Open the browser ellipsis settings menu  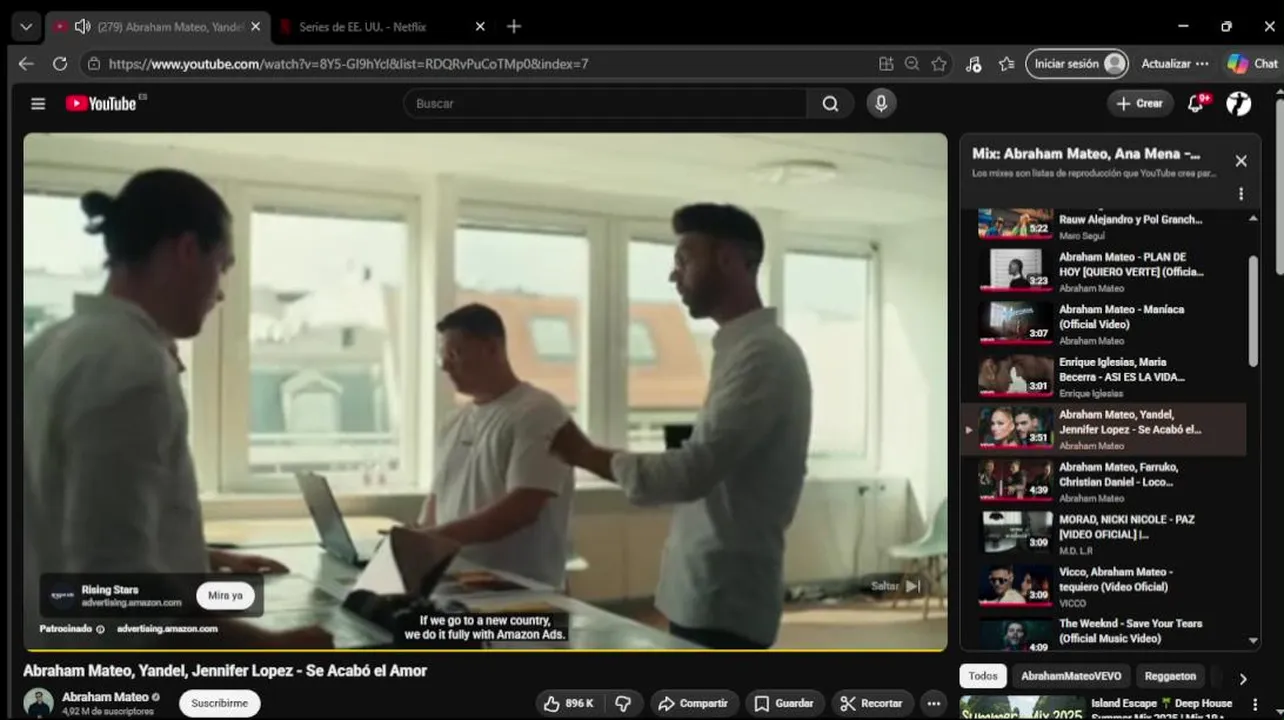(x=1203, y=63)
